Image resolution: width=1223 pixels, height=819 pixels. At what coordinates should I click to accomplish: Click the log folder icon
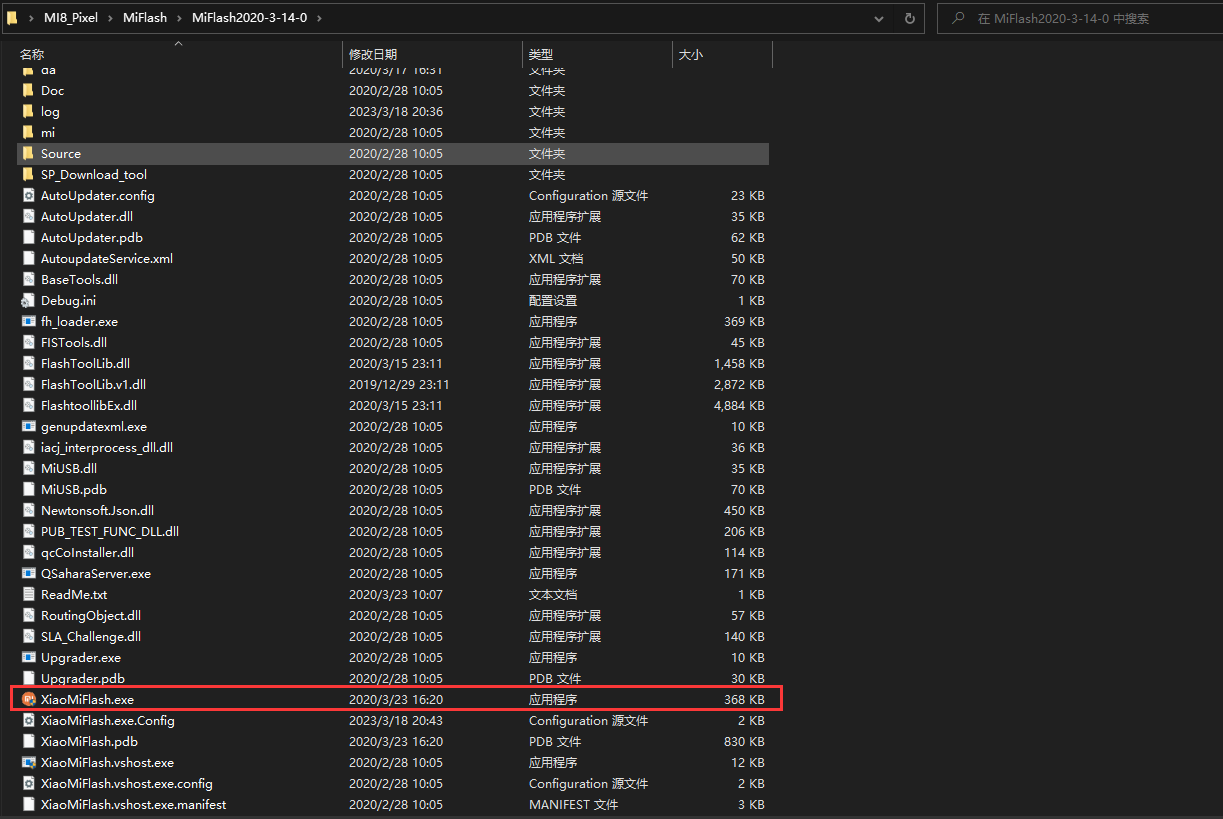coord(28,111)
